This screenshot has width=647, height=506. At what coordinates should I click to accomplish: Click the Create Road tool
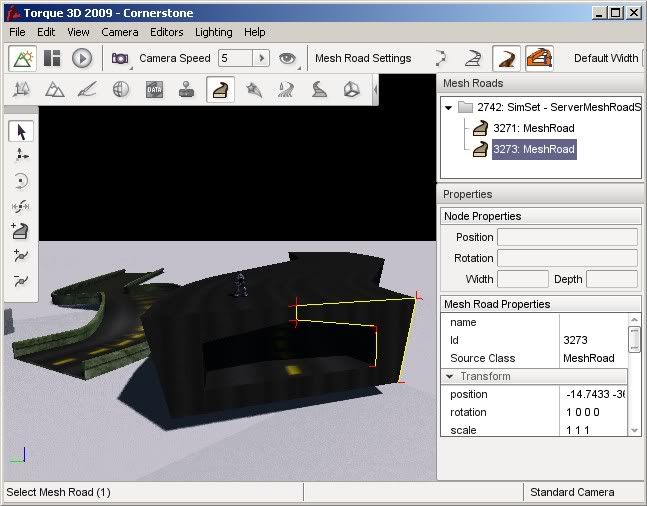pos(22,231)
